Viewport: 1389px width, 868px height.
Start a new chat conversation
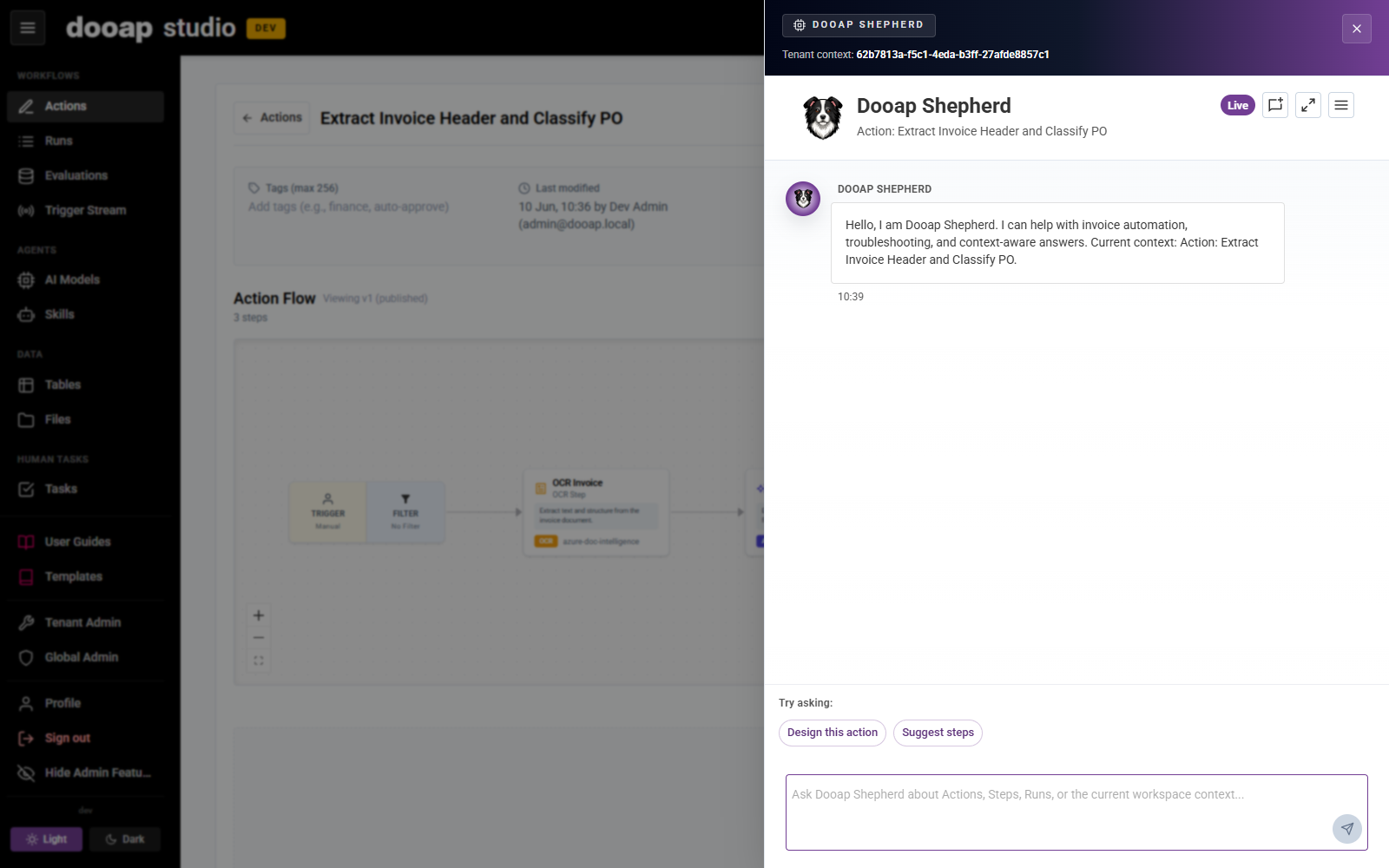pos(1275,105)
